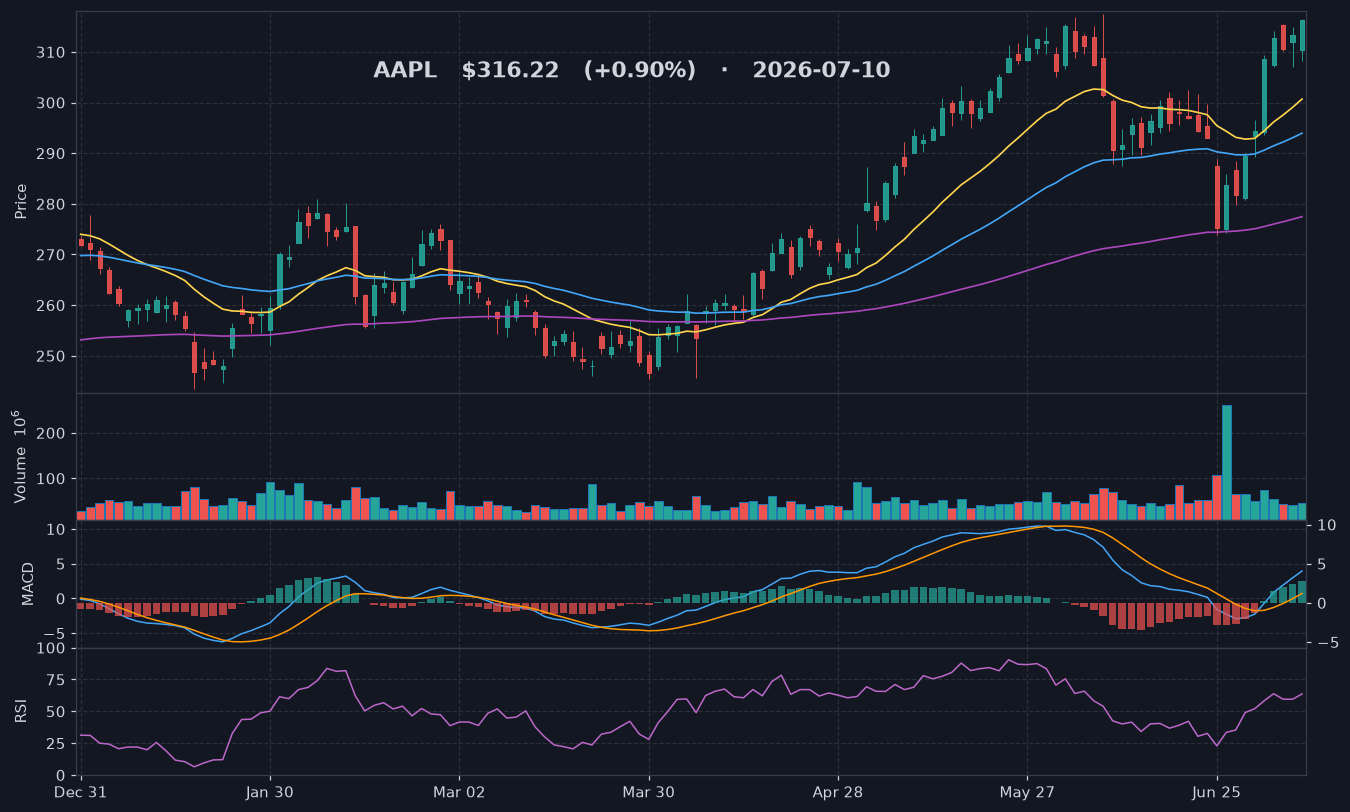Click the AAPL ticker symbol in the title
This screenshot has height=812, width=1350.
[x=405, y=71]
